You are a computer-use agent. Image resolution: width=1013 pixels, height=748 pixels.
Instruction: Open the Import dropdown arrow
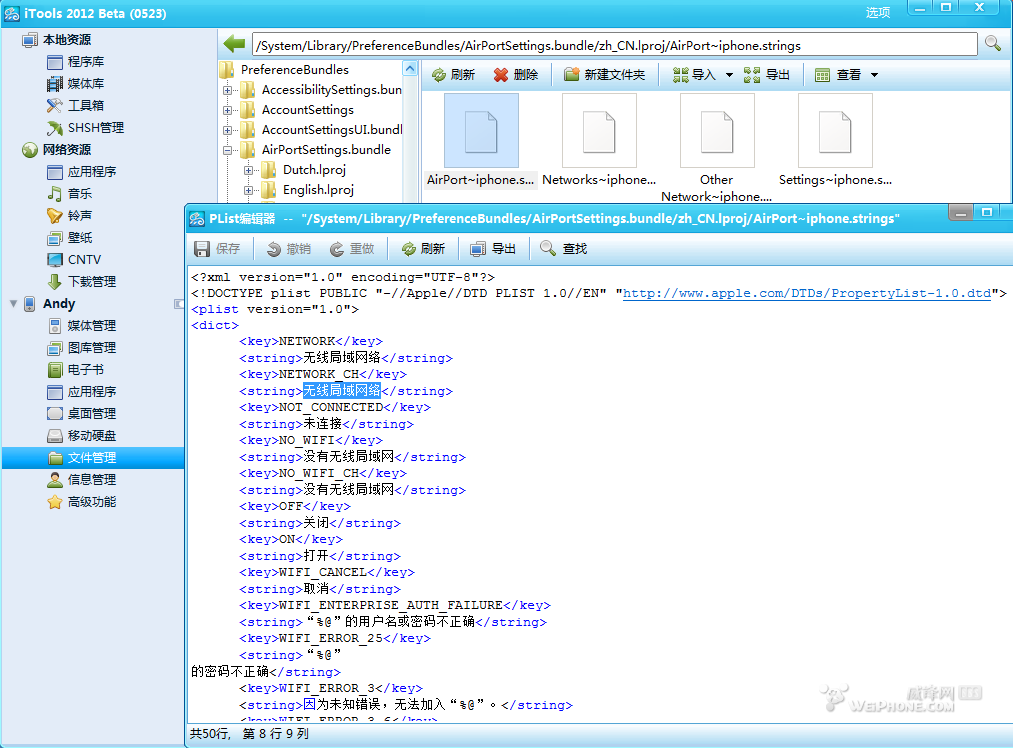[729, 75]
